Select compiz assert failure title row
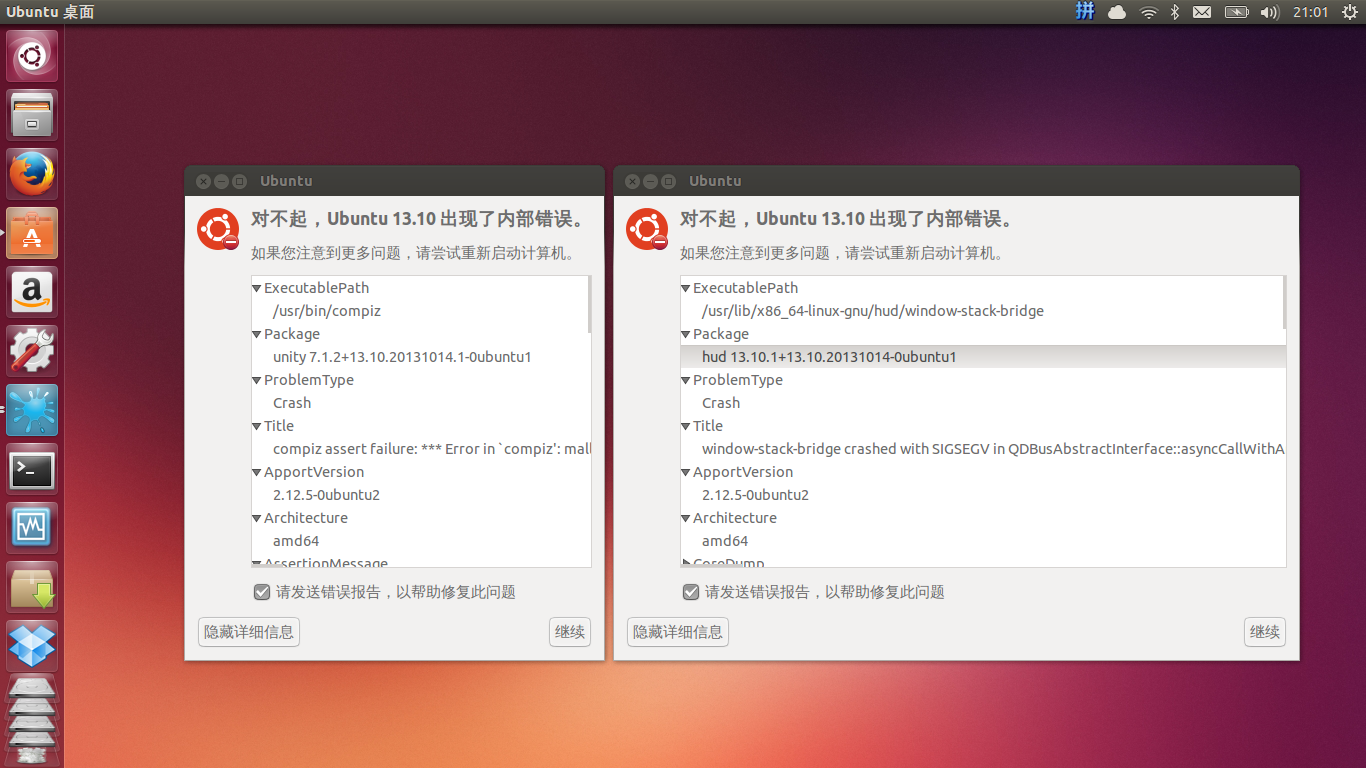This screenshot has height=768, width=1366. [x=420, y=449]
